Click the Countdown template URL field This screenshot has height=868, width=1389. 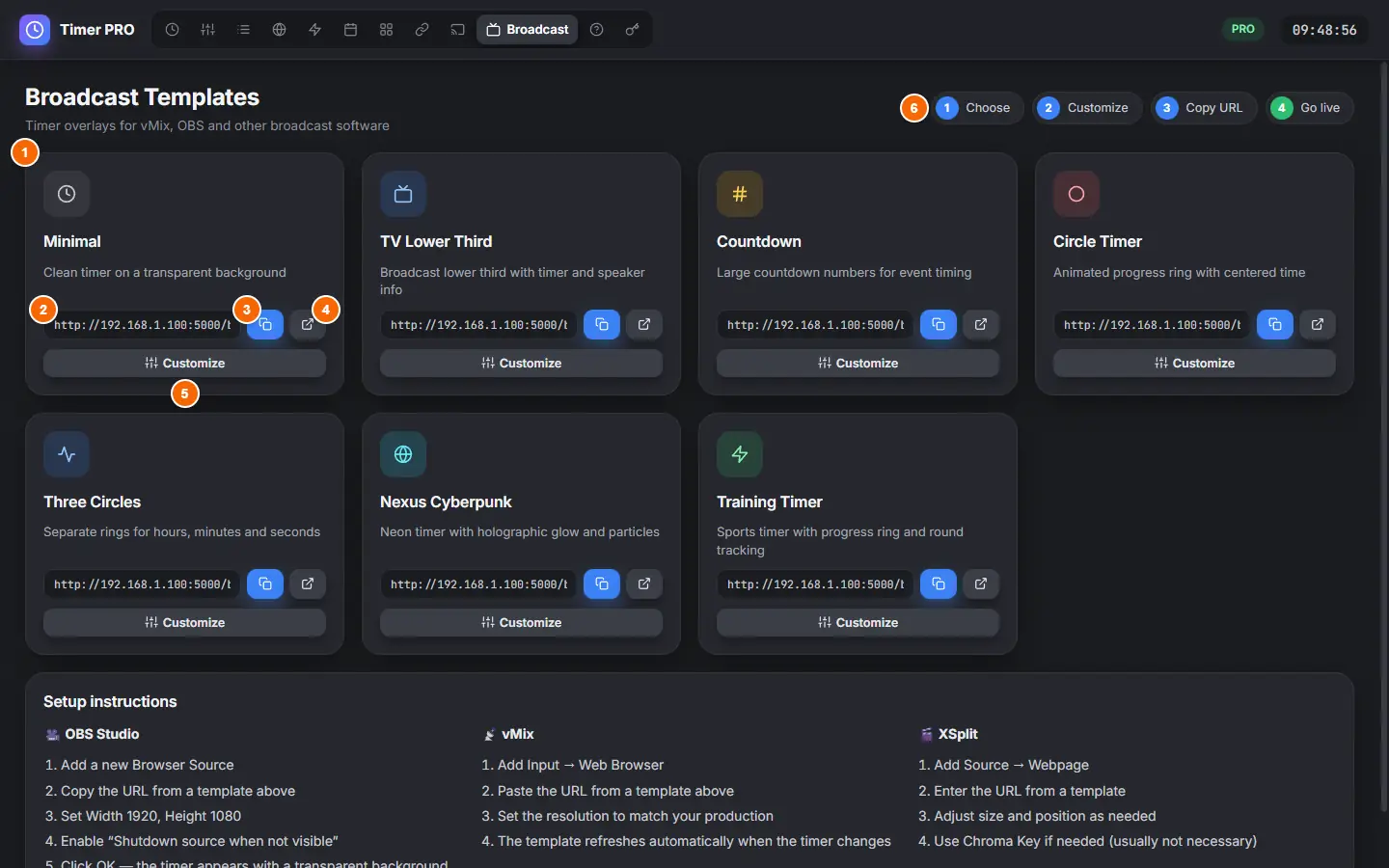(815, 325)
